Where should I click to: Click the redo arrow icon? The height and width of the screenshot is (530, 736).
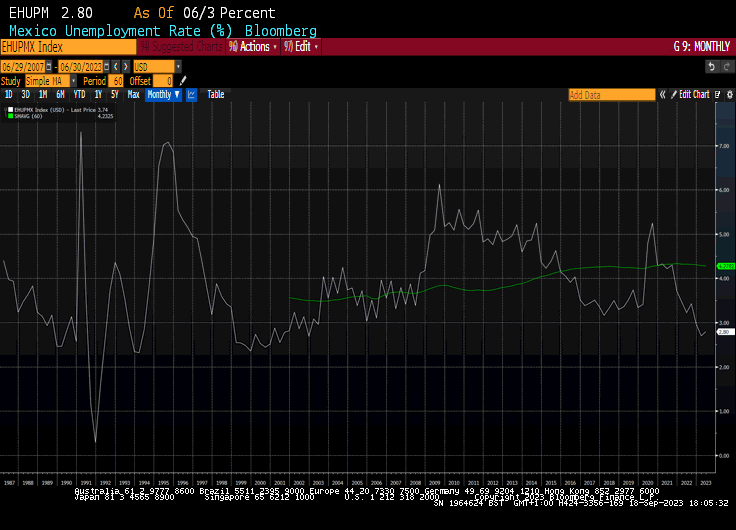[x=725, y=66]
